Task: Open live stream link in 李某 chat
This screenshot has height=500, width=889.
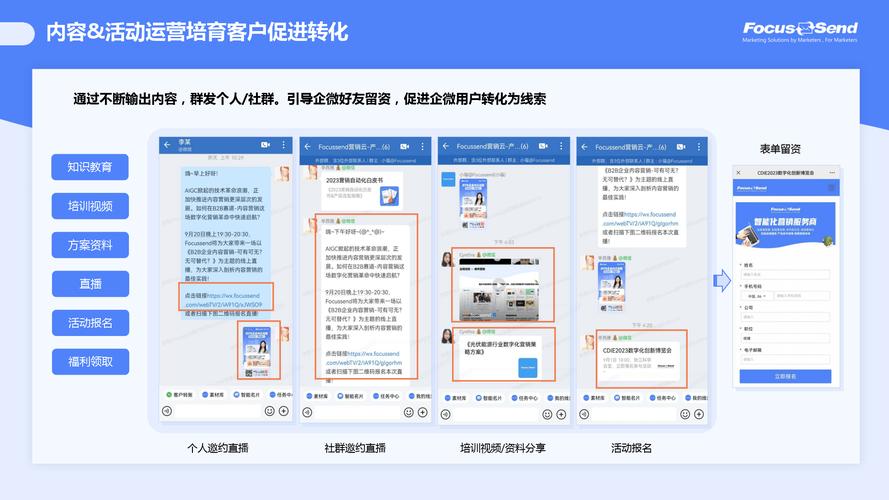Action: [x=226, y=300]
